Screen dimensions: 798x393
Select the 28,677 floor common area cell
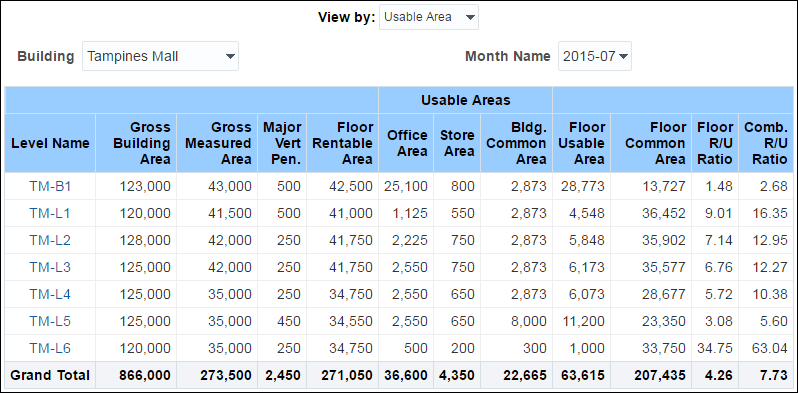(651, 294)
